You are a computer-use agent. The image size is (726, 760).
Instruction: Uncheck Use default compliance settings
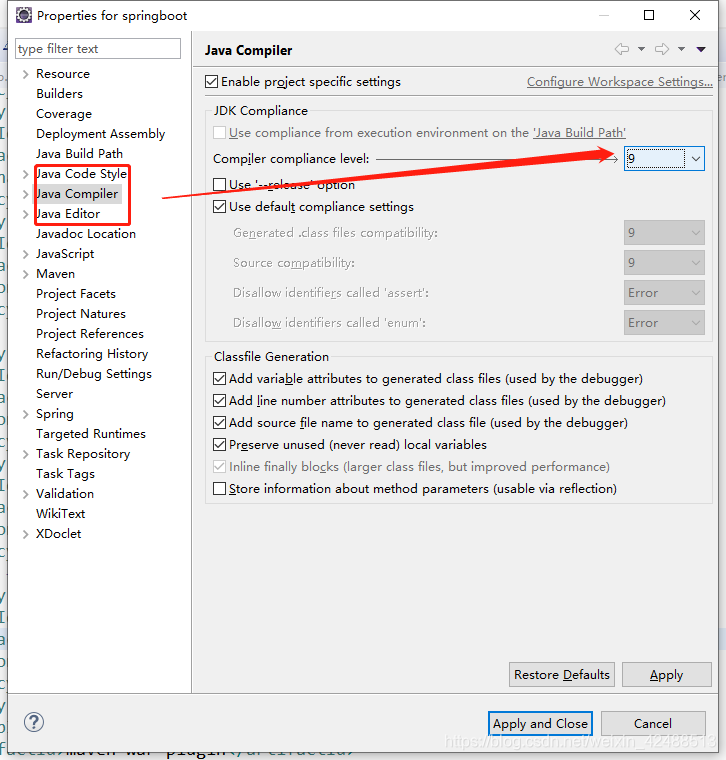[220, 206]
